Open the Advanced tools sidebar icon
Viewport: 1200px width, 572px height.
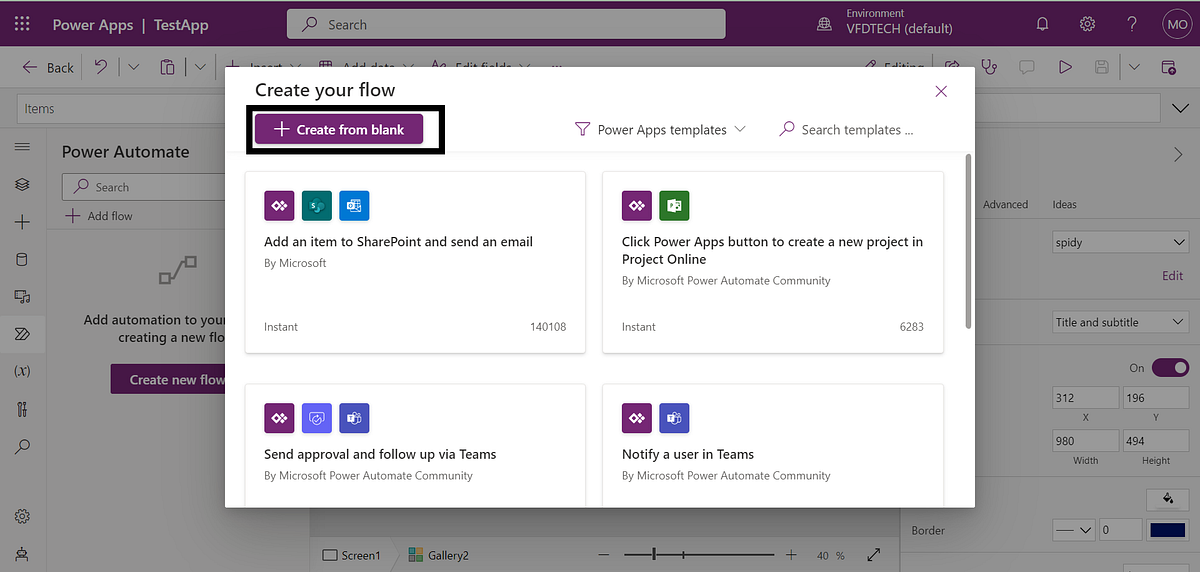(22, 409)
